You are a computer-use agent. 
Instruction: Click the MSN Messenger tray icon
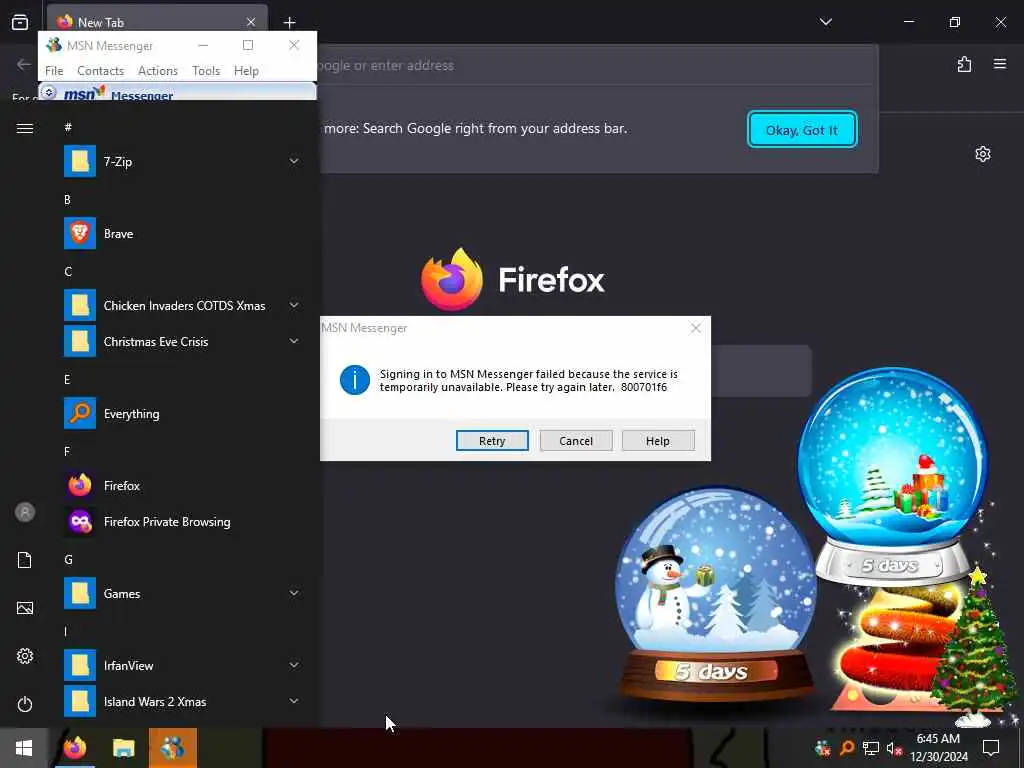(x=823, y=748)
